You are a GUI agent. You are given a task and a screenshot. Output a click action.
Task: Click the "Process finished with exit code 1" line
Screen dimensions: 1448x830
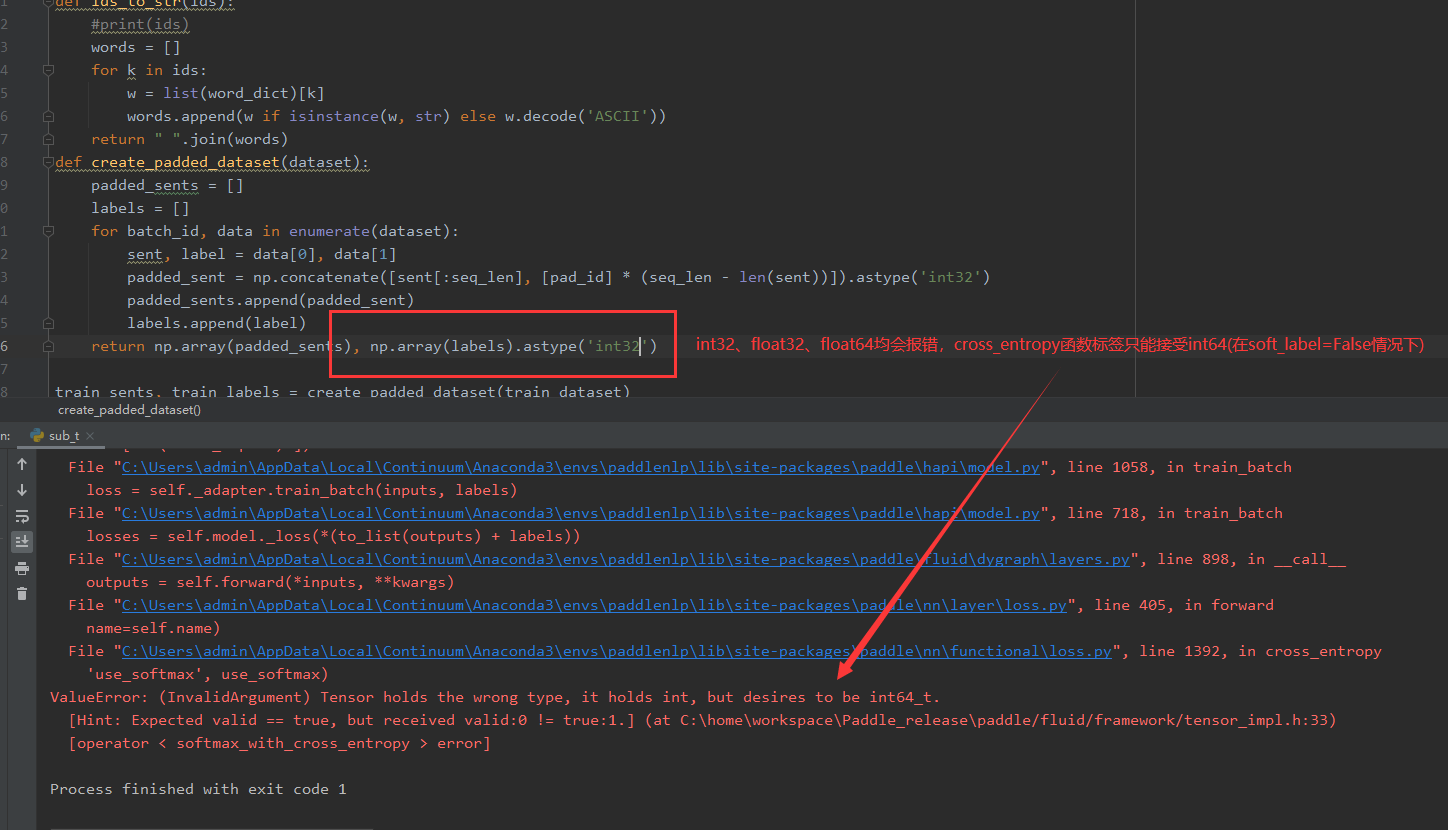click(198, 789)
